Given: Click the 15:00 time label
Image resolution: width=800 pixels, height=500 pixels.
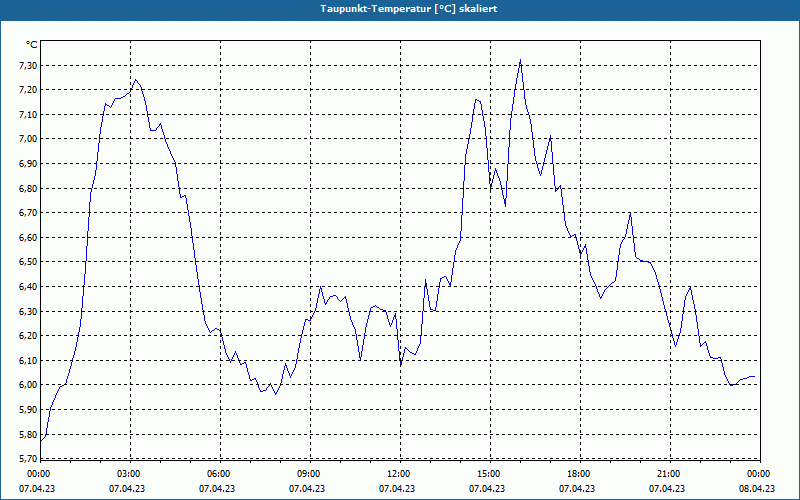Looking at the screenshot, I should (488, 474).
